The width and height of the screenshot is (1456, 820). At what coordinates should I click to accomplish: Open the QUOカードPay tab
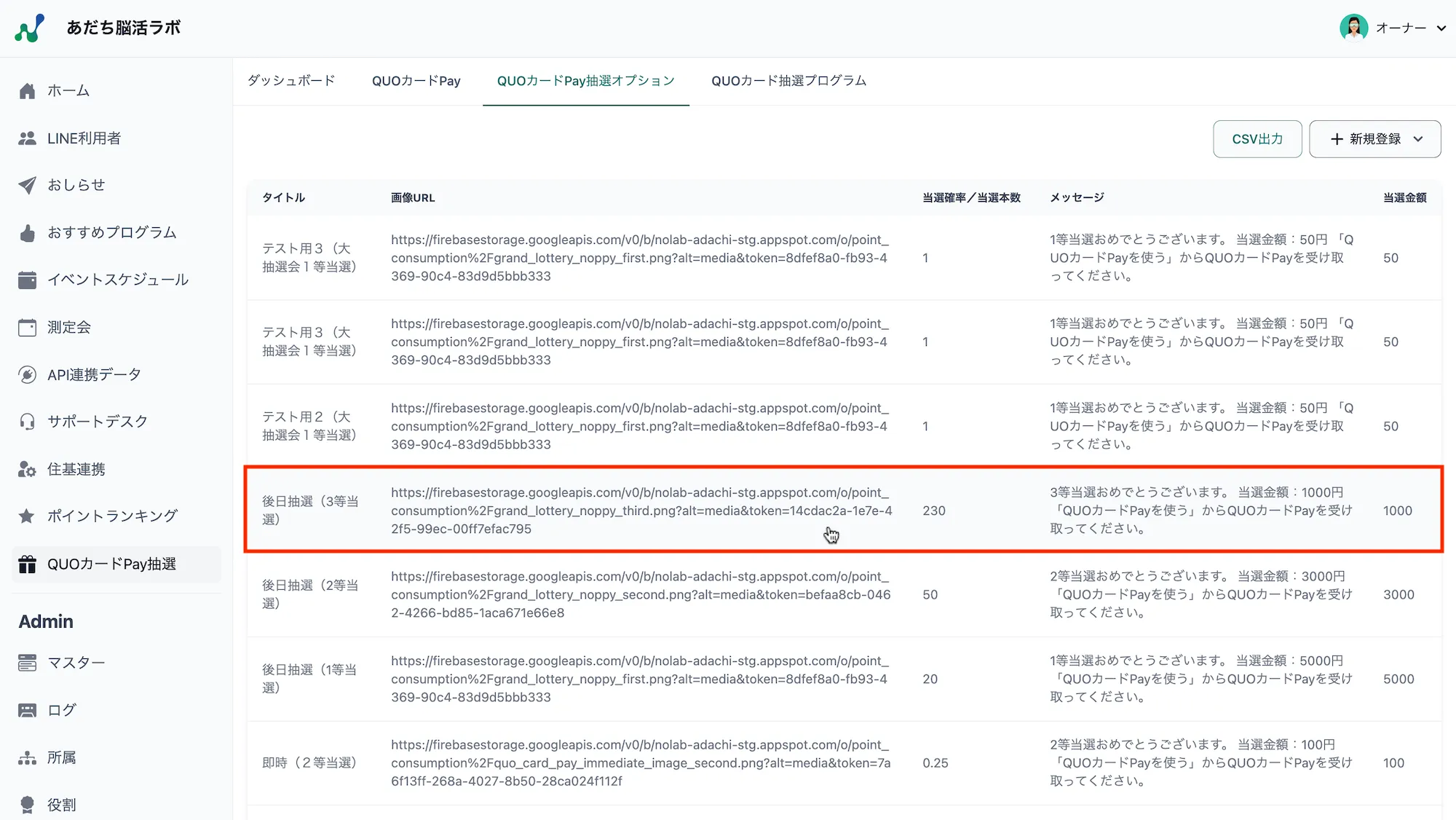tap(416, 81)
